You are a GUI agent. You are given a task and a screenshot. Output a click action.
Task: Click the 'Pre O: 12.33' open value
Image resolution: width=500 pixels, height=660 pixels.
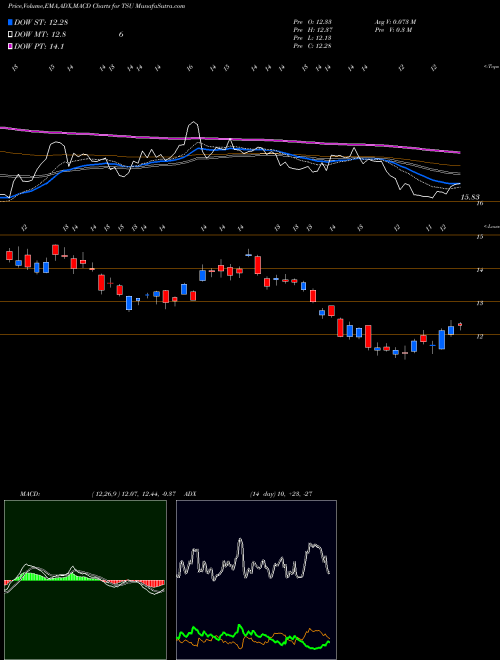312,22
